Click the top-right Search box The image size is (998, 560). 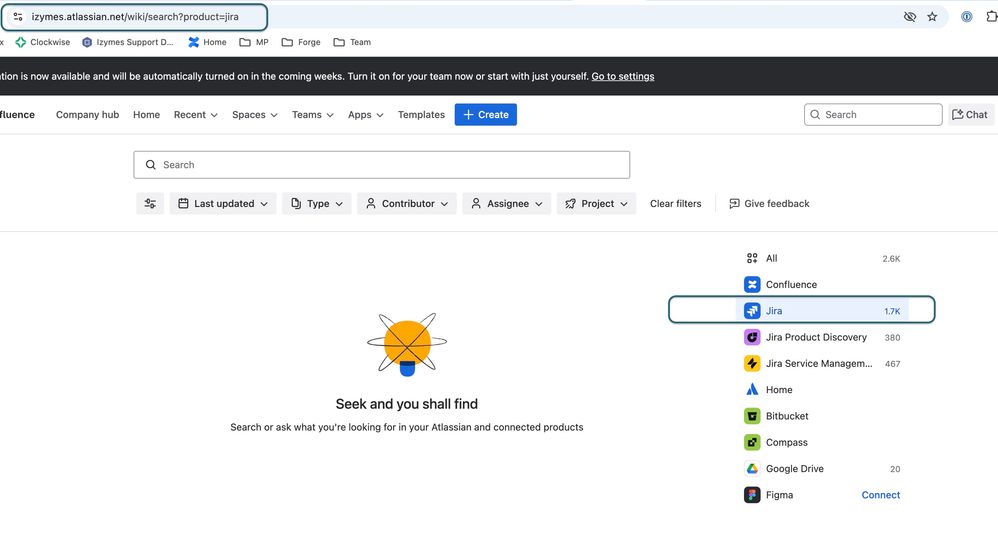873,115
